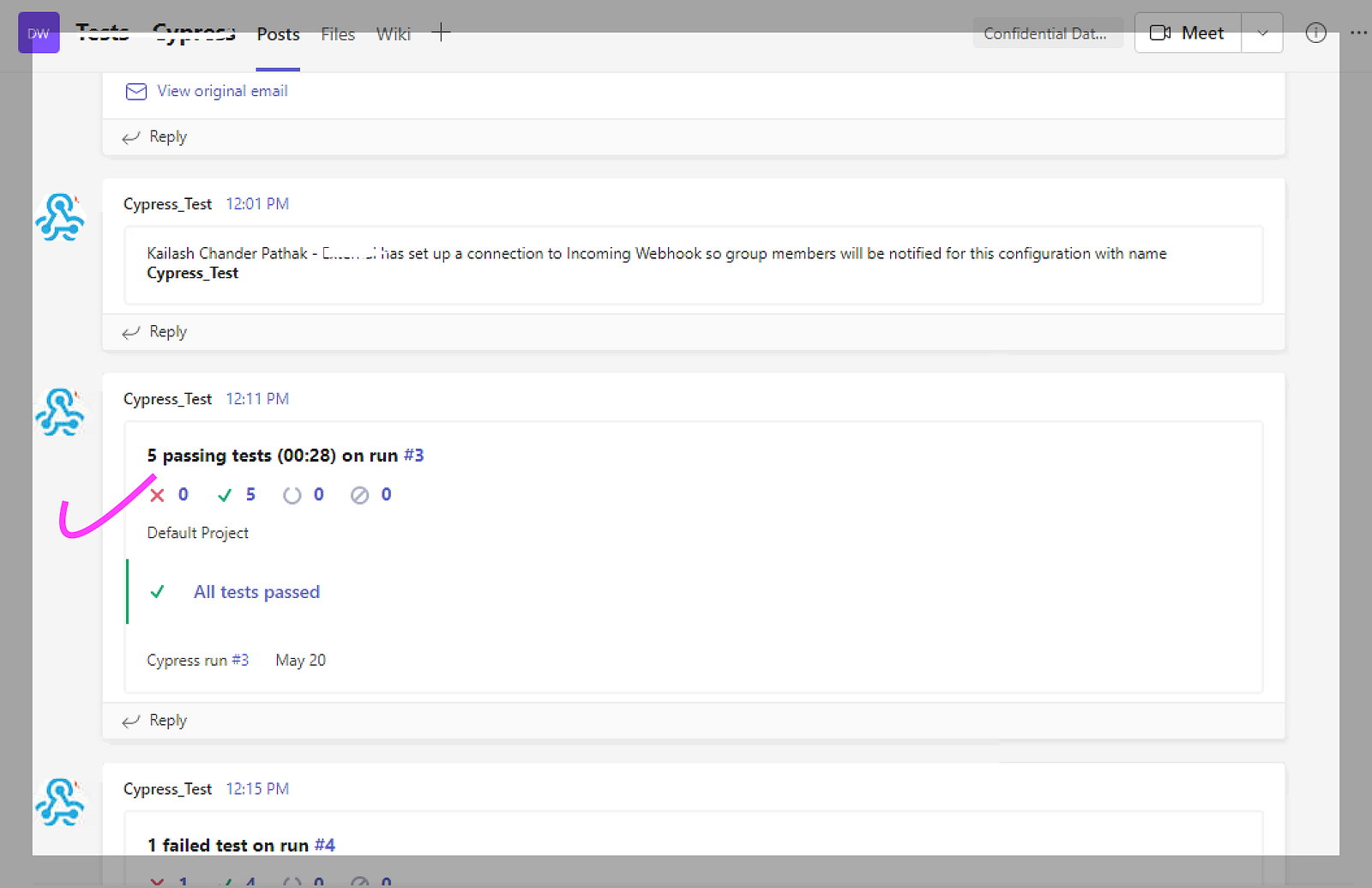Open the Files tab

click(x=338, y=34)
